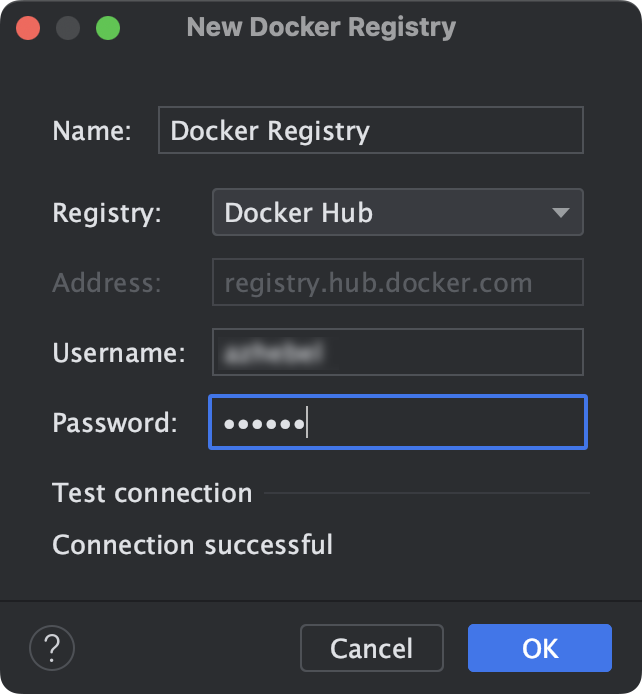642x694 pixels.
Task: Click the Password label
Action: [x=115, y=423]
